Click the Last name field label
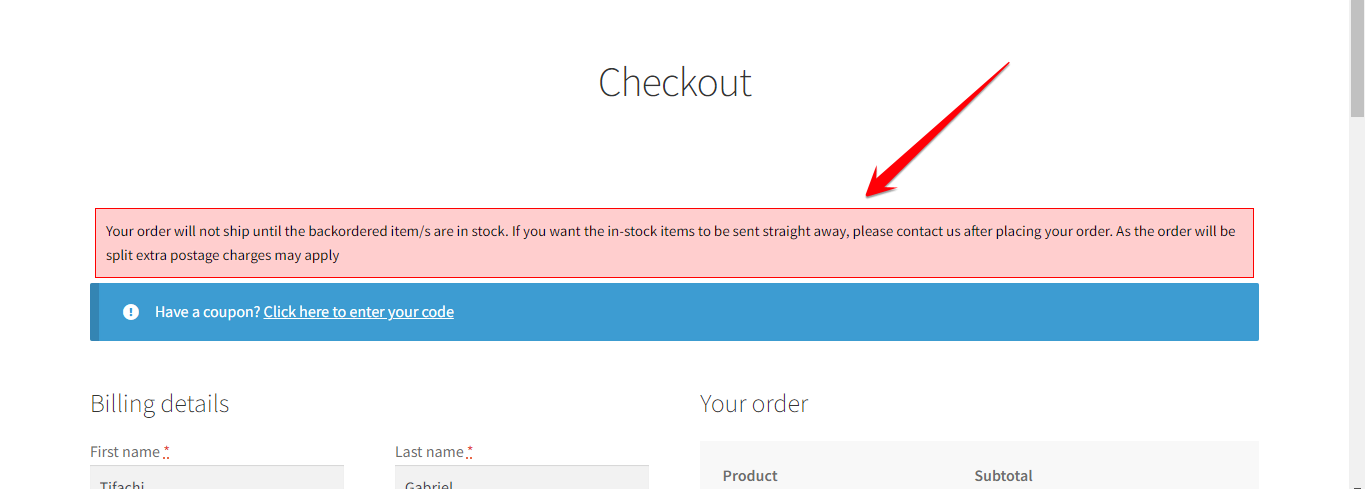This screenshot has height=489, width=1365. tap(429, 452)
